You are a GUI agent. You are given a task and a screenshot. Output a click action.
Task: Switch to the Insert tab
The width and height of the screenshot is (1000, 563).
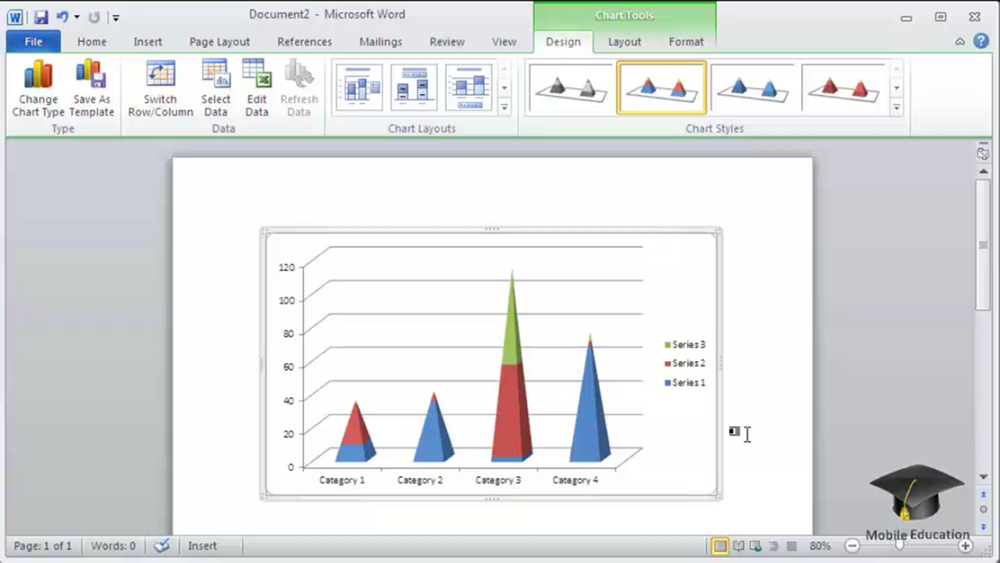pyautogui.click(x=147, y=41)
